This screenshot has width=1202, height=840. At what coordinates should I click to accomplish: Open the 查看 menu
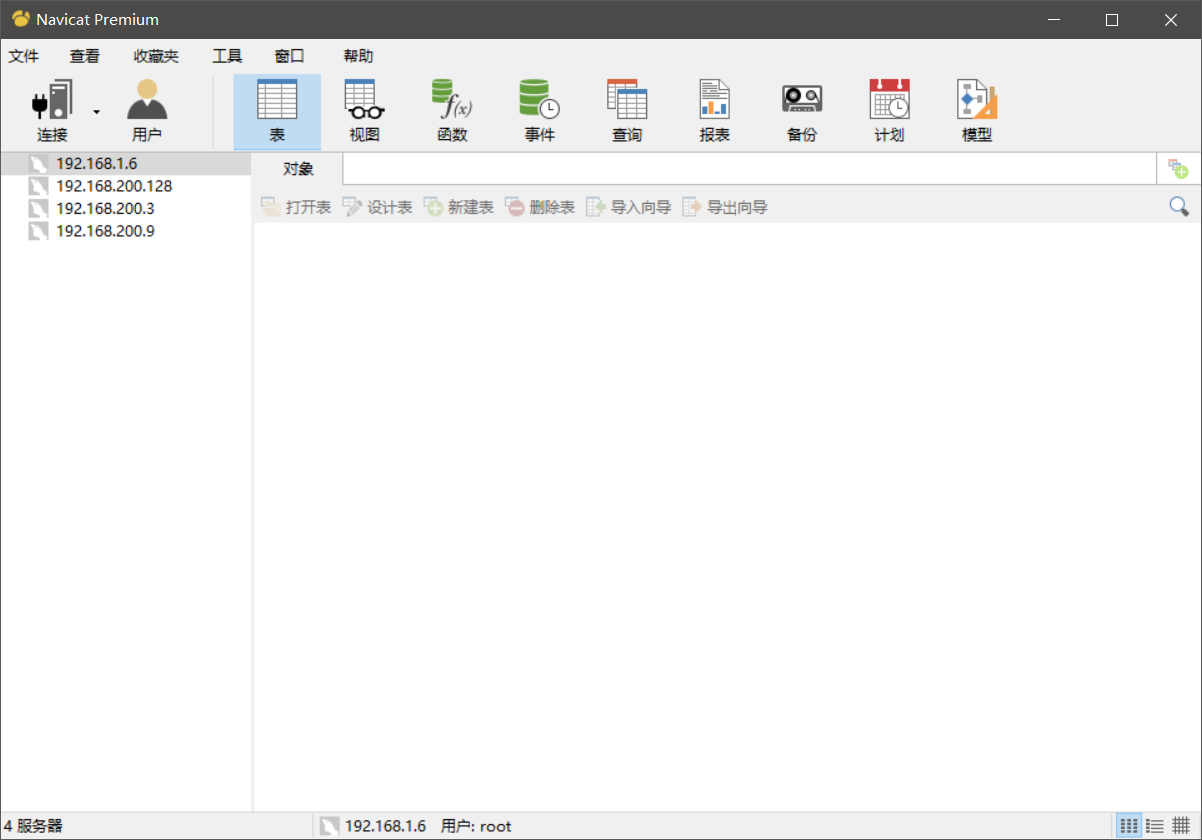[85, 56]
